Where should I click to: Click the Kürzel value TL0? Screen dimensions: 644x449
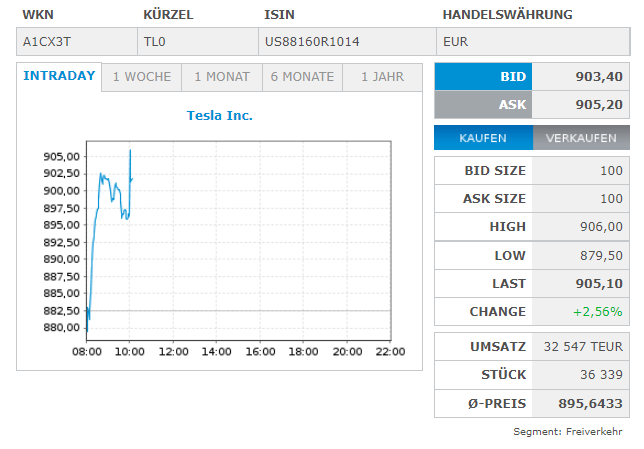tap(156, 42)
